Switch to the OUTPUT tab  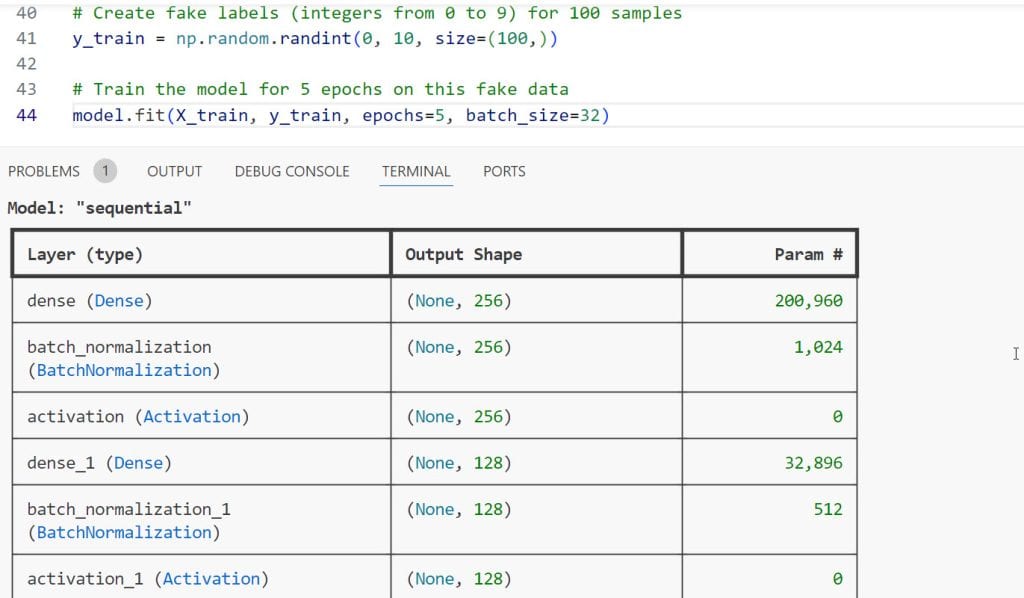pos(174,171)
